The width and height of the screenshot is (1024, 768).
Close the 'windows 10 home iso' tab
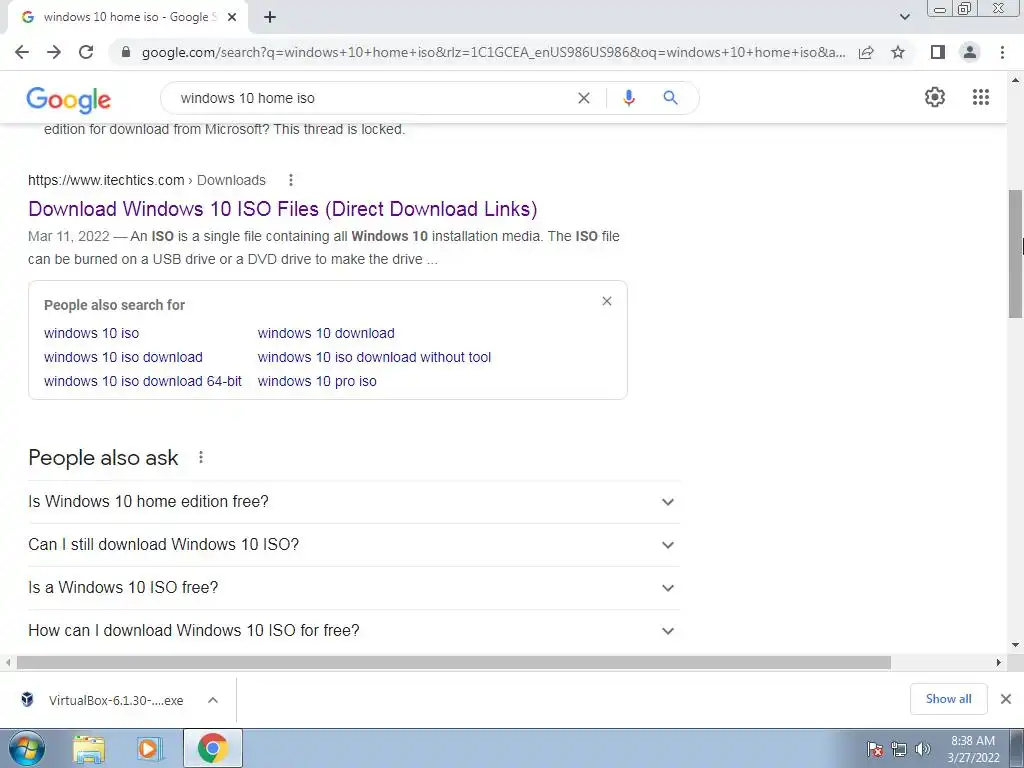pyautogui.click(x=232, y=18)
